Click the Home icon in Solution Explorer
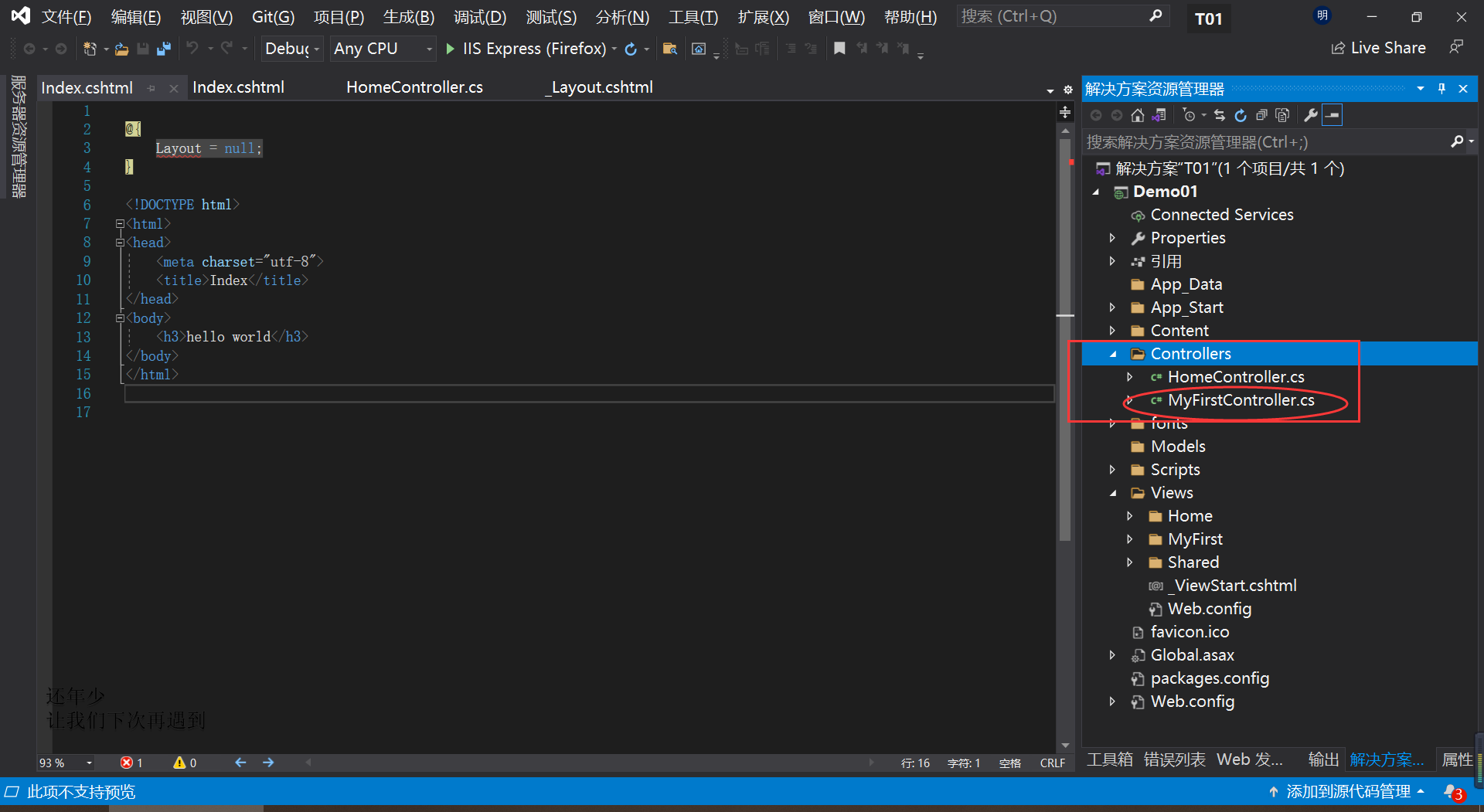The height and width of the screenshot is (812, 1484). pos(1137,115)
